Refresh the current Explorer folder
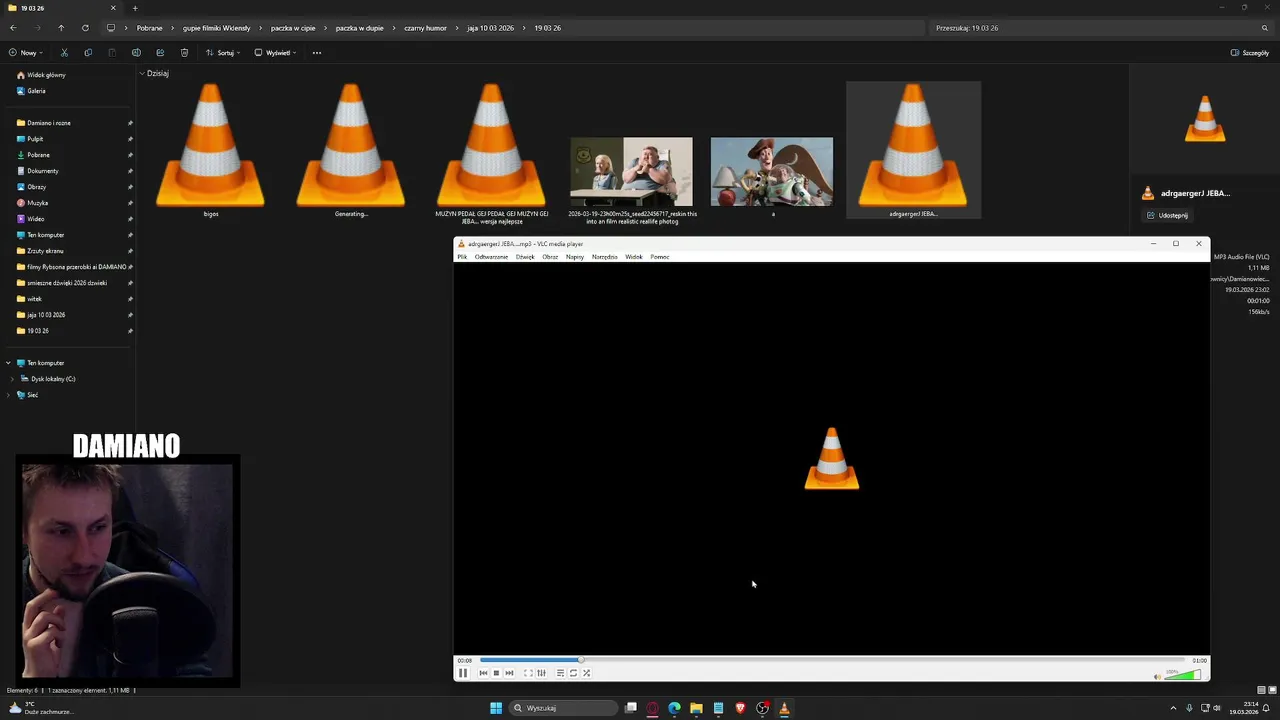Screen dimensions: 1280x720 pos(85,28)
